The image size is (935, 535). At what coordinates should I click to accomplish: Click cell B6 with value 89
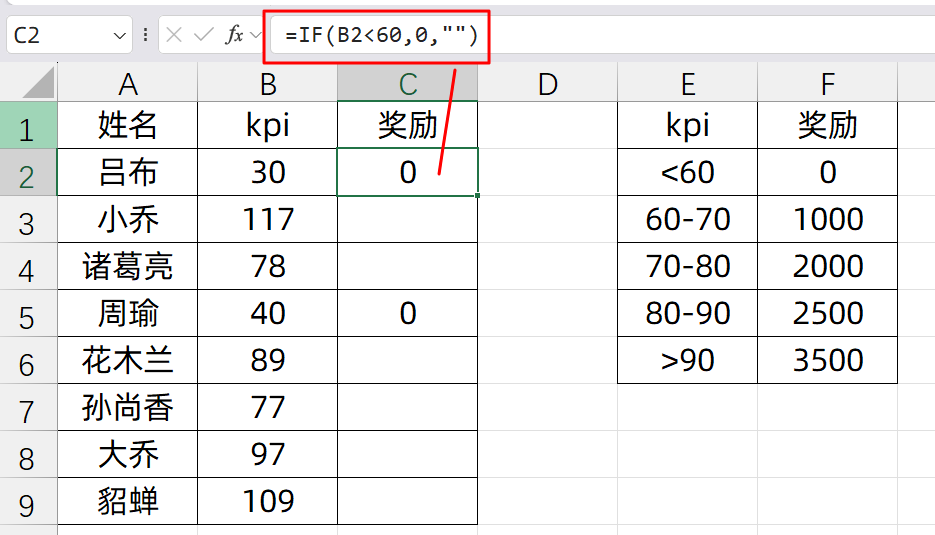pyautogui.click(x=268, y=360)
